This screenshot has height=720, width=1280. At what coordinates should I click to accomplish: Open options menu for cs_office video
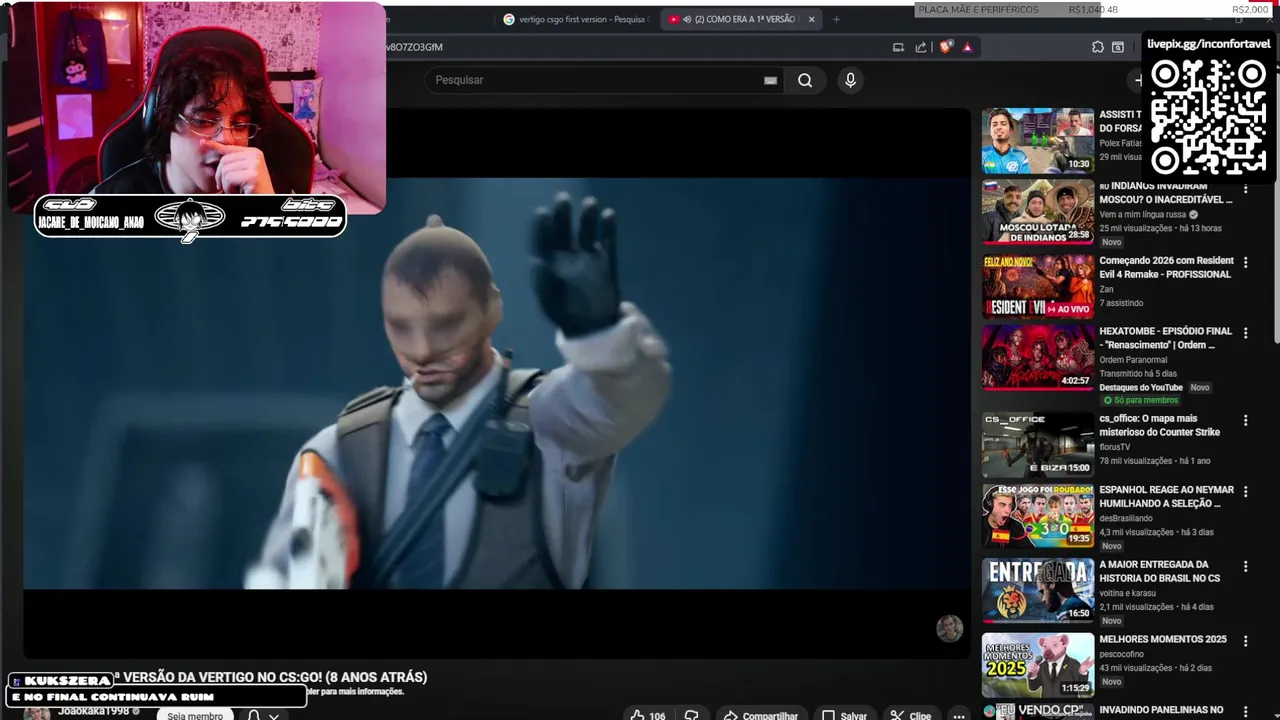coord(1245,421)
